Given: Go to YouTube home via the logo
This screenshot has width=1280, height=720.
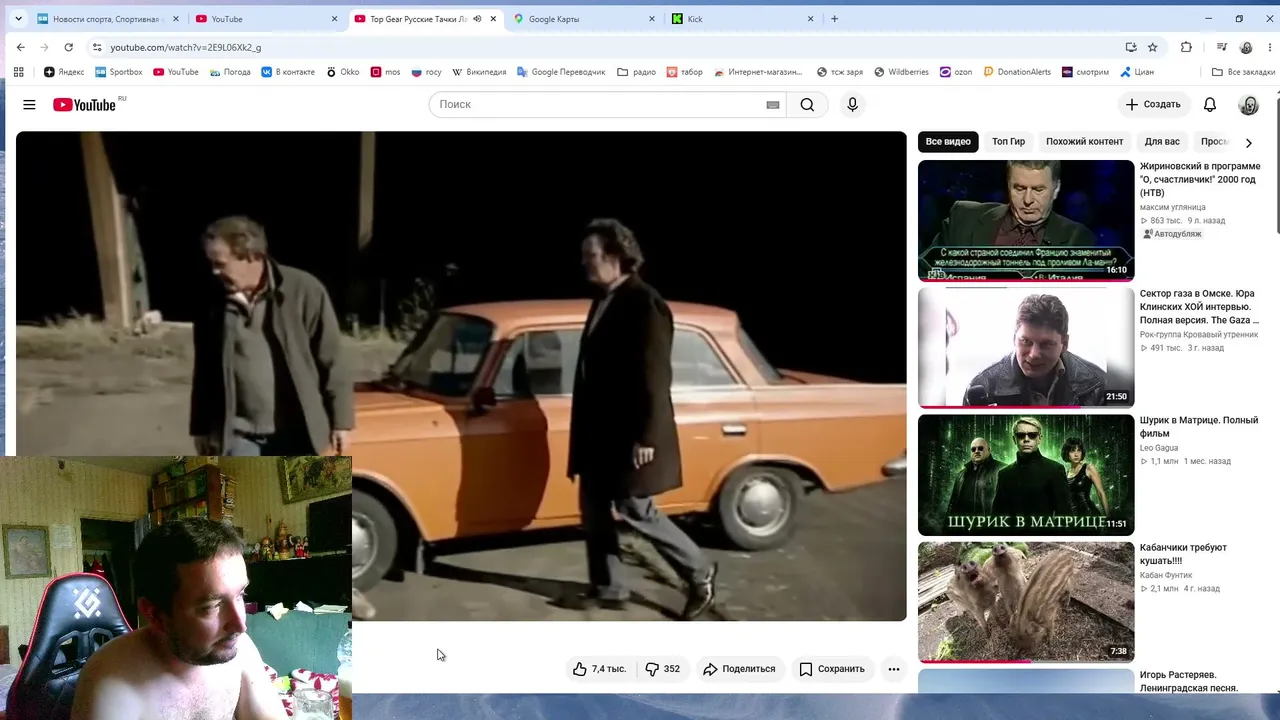Looking at the screenshot, I should click(85, 104).
